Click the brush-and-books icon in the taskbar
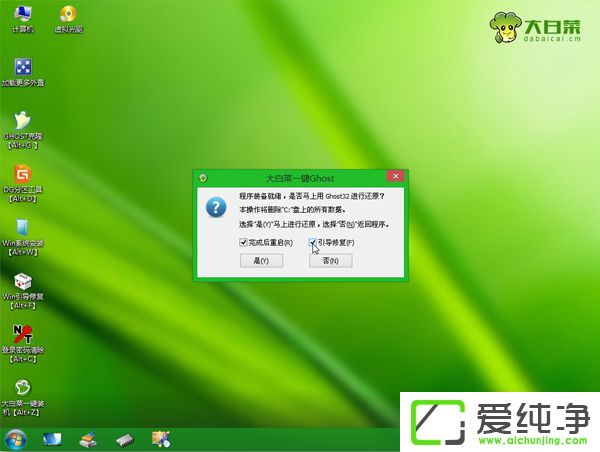The image size is (600, 452). click(x=88, y=438)
